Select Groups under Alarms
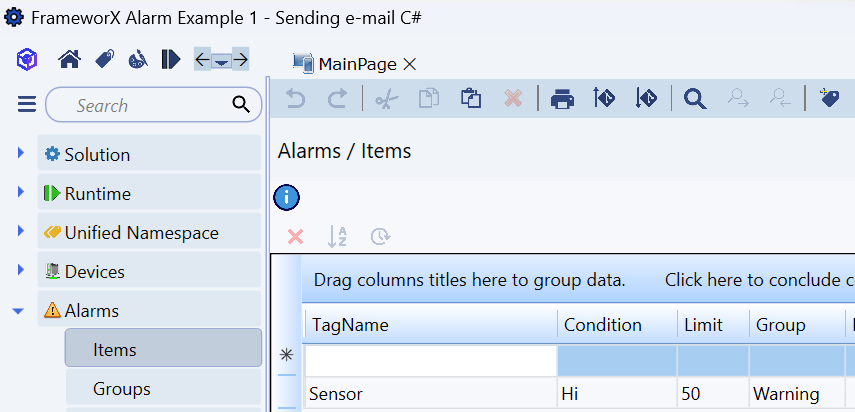 122,389
